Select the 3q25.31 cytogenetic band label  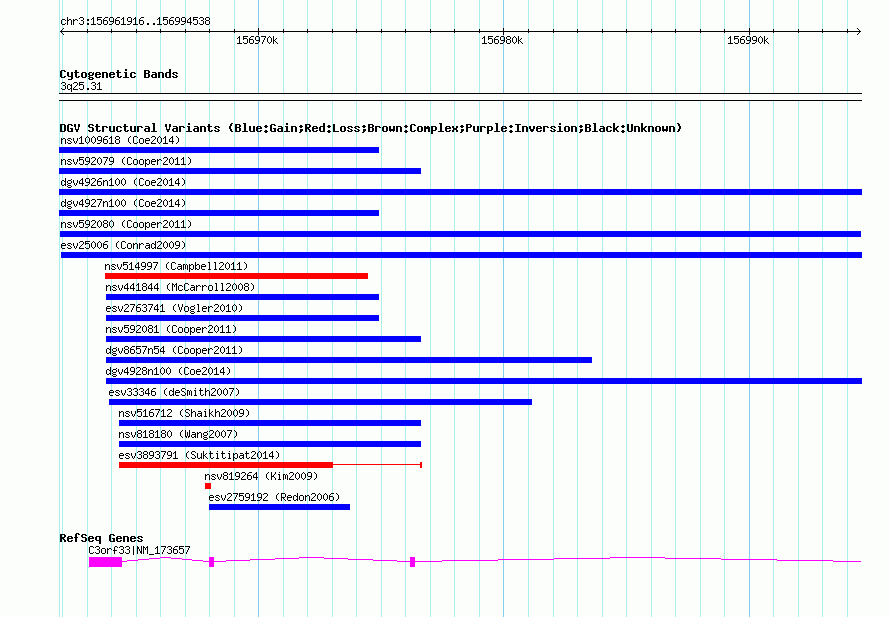click(81, 86)
